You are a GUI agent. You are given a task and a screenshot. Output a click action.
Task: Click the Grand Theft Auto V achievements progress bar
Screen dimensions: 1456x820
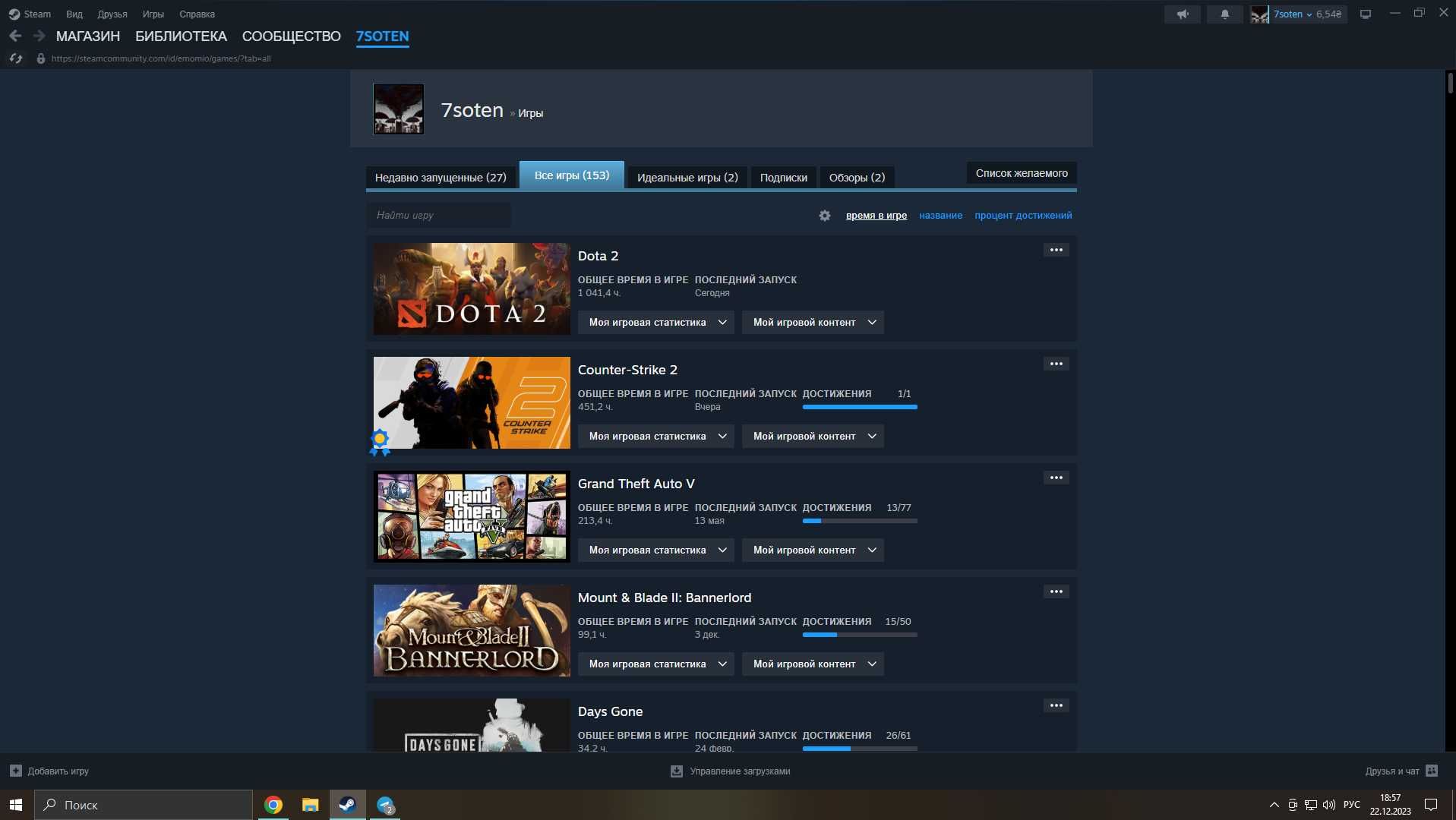(860, 521)
